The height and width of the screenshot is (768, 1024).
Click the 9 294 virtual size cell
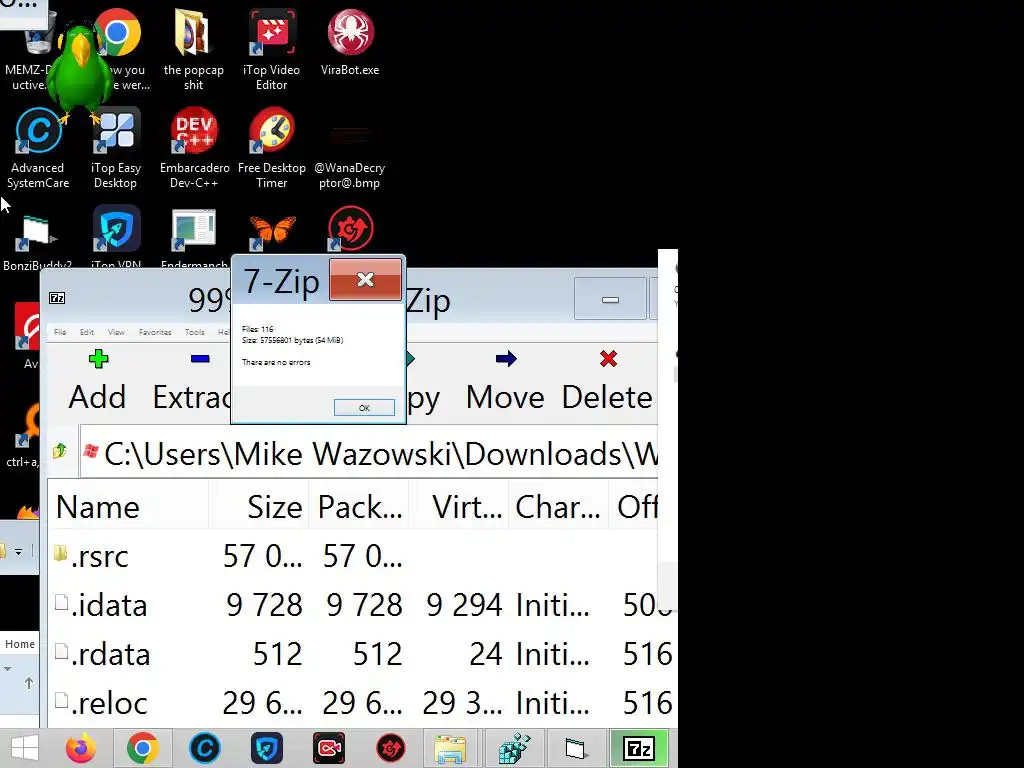(464, 605)
